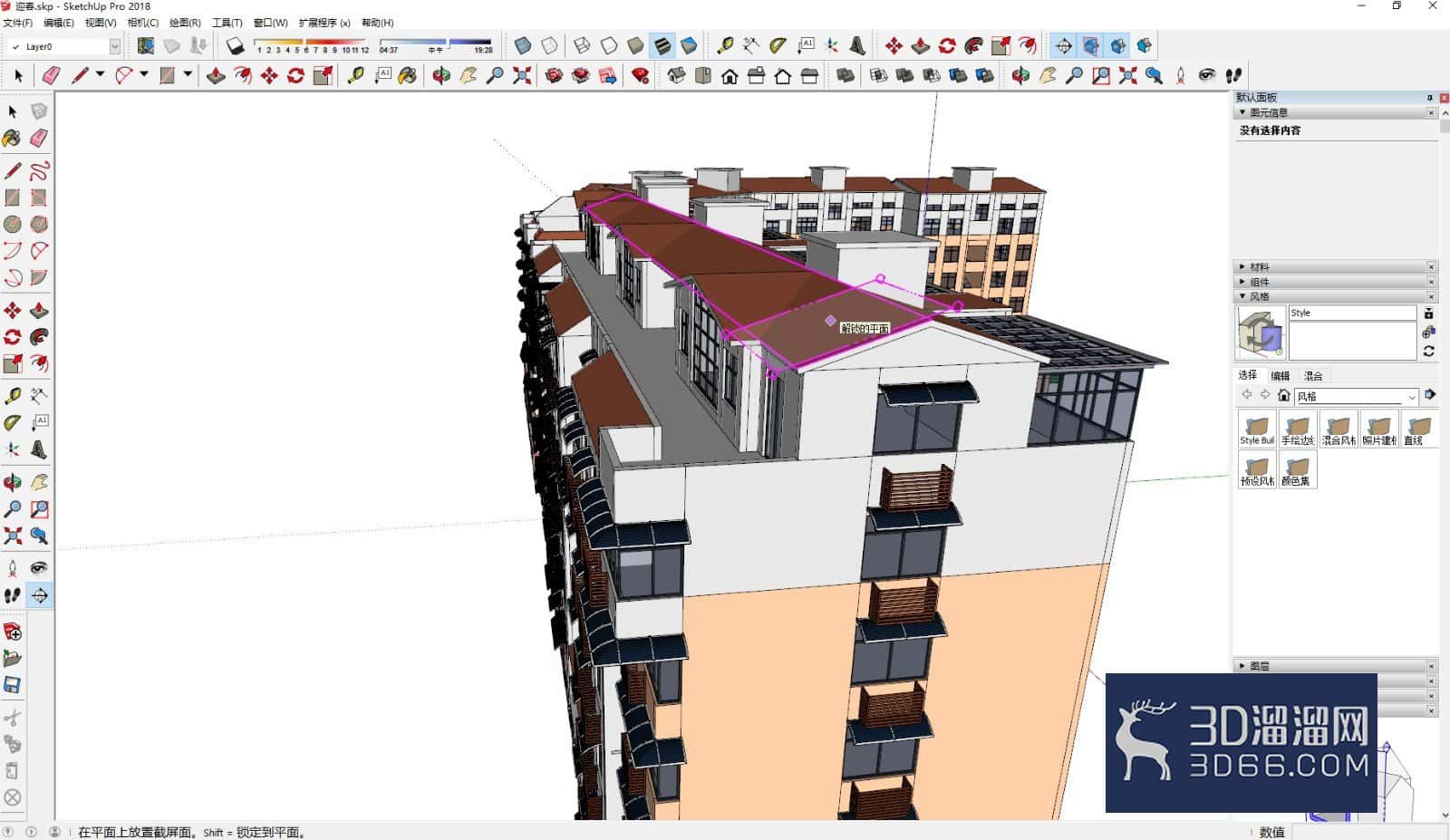1450x840 pixels.
Task: Select the Offset tool in left toolbar
Action: tap(39, 363)
